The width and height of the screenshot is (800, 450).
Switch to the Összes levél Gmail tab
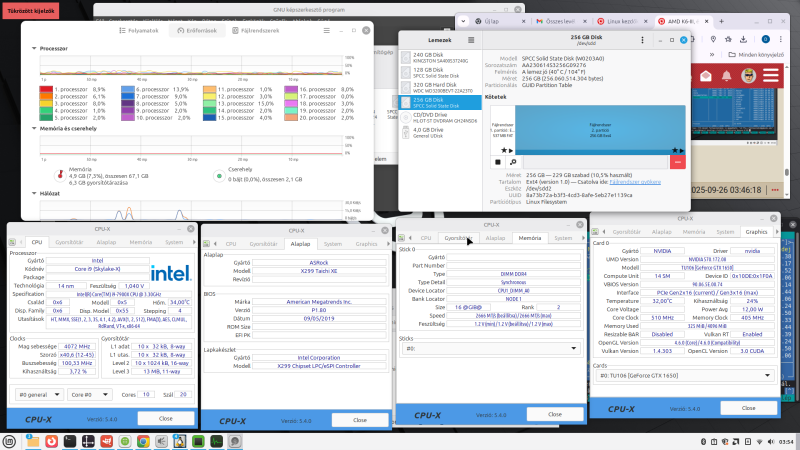point(561,21)
